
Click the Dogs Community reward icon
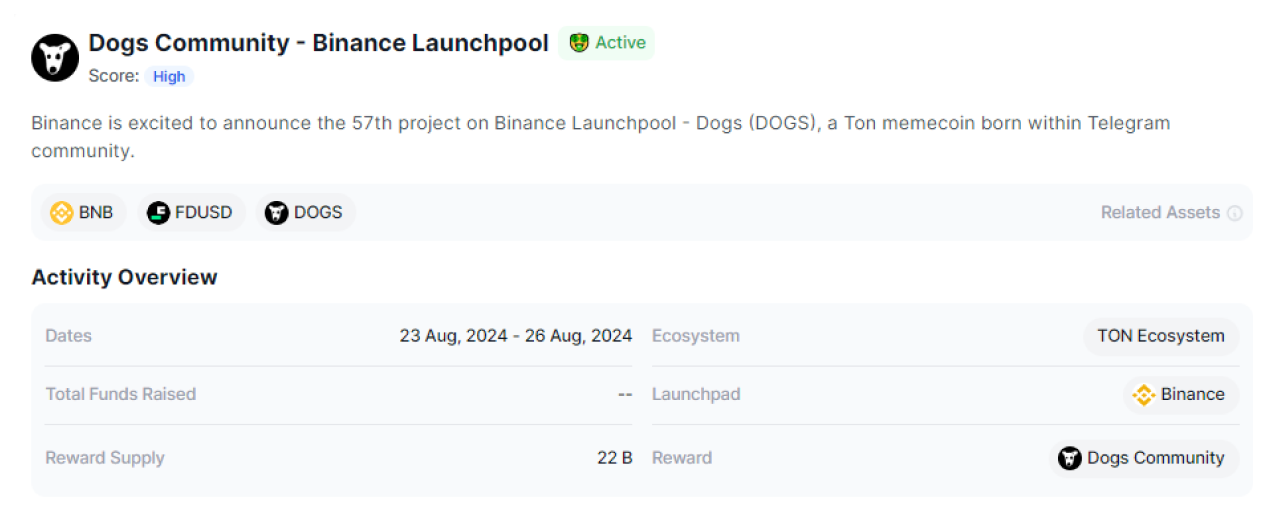coord(1070,458)
